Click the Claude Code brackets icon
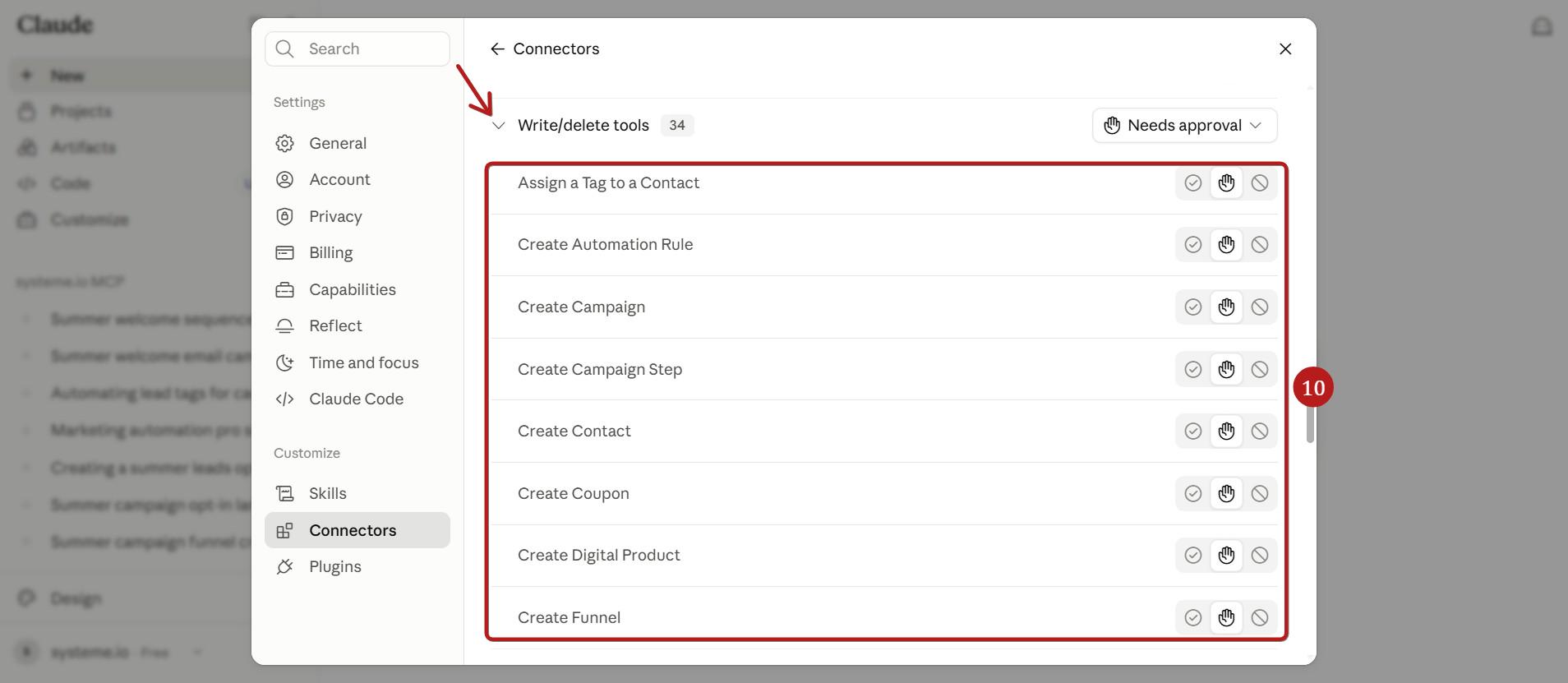The width and height of the screenshot is (1568, 683). click(x=284, y=399)
